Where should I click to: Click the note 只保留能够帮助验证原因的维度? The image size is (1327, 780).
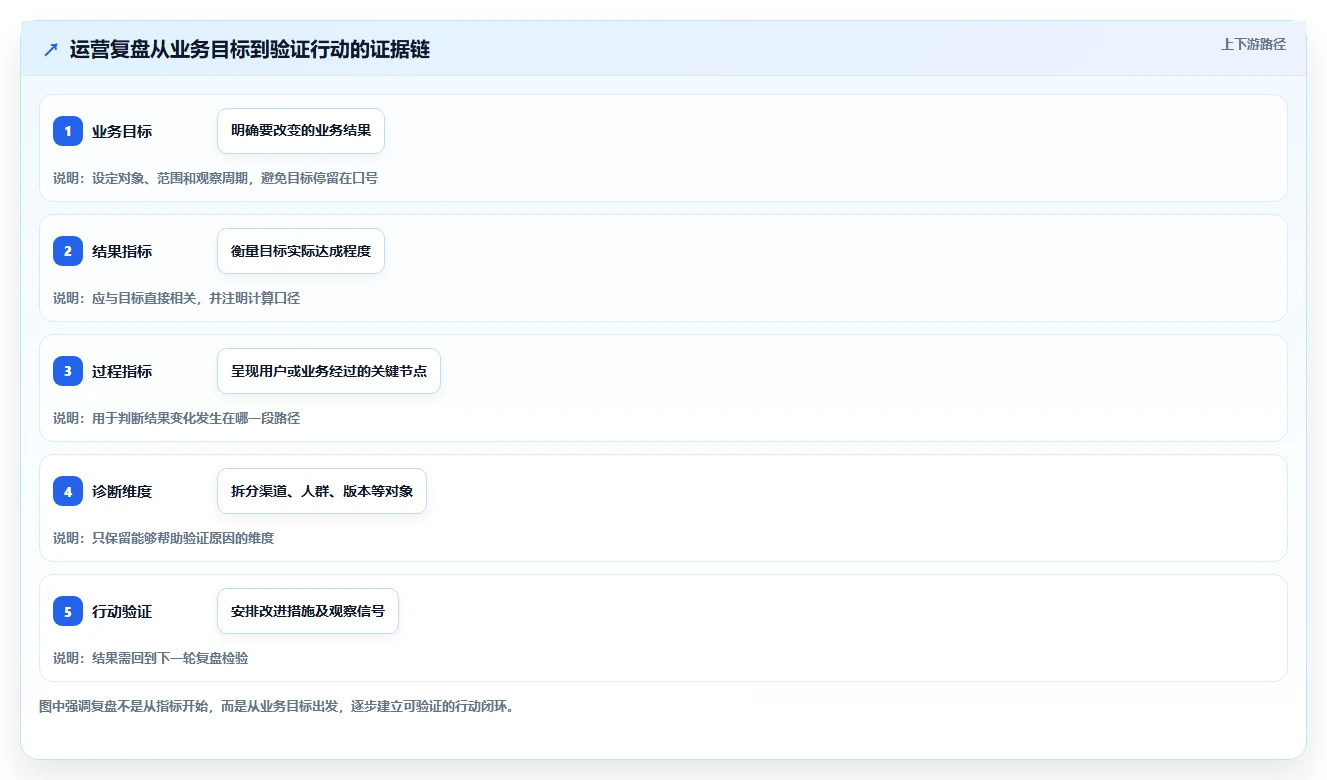[183, 538]
